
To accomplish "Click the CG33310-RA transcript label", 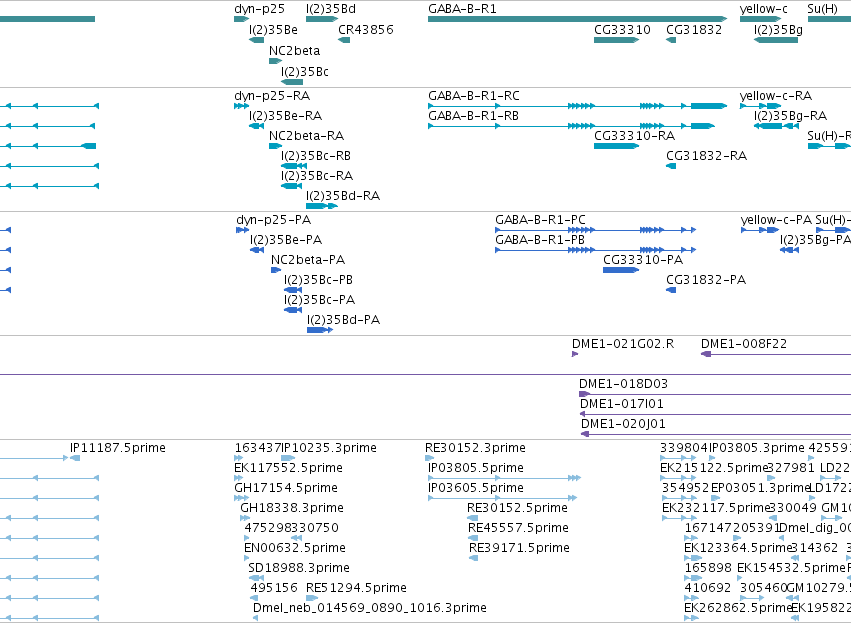I will pos(634,136).
